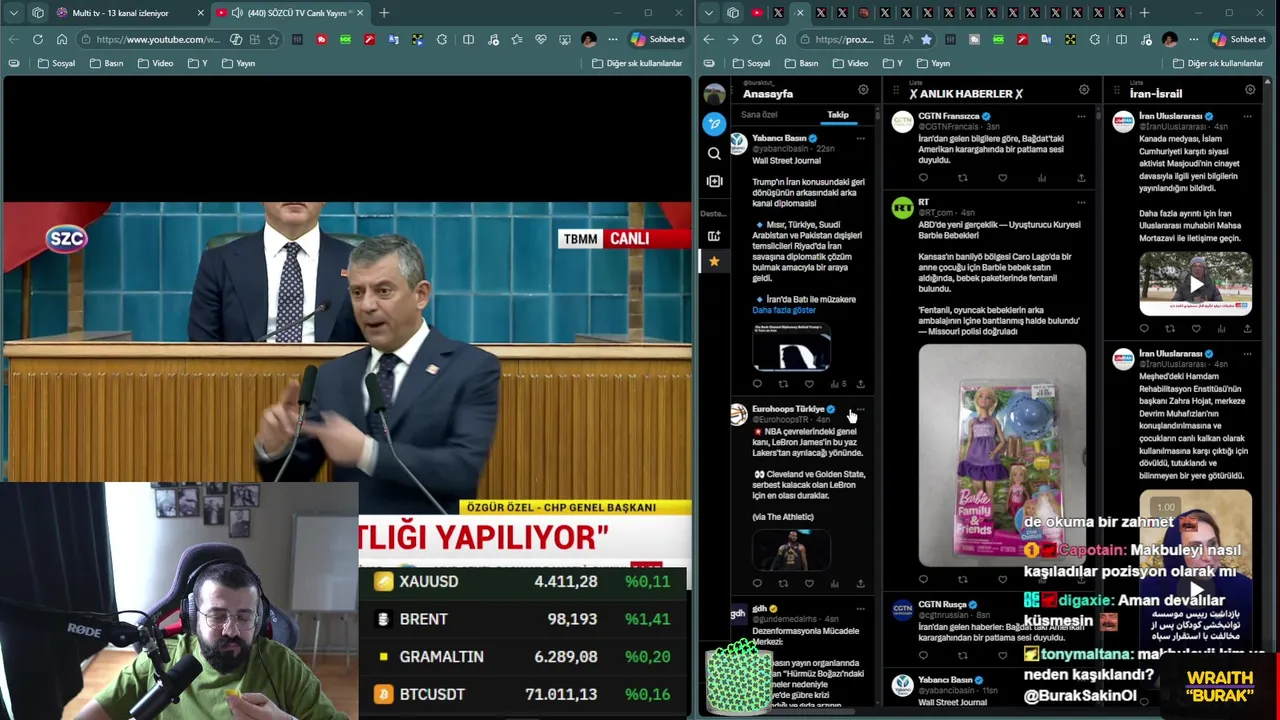1280x720 pixels.
Task: Select the starred deck icon in sidebar
Action: (x=714, y=261)
